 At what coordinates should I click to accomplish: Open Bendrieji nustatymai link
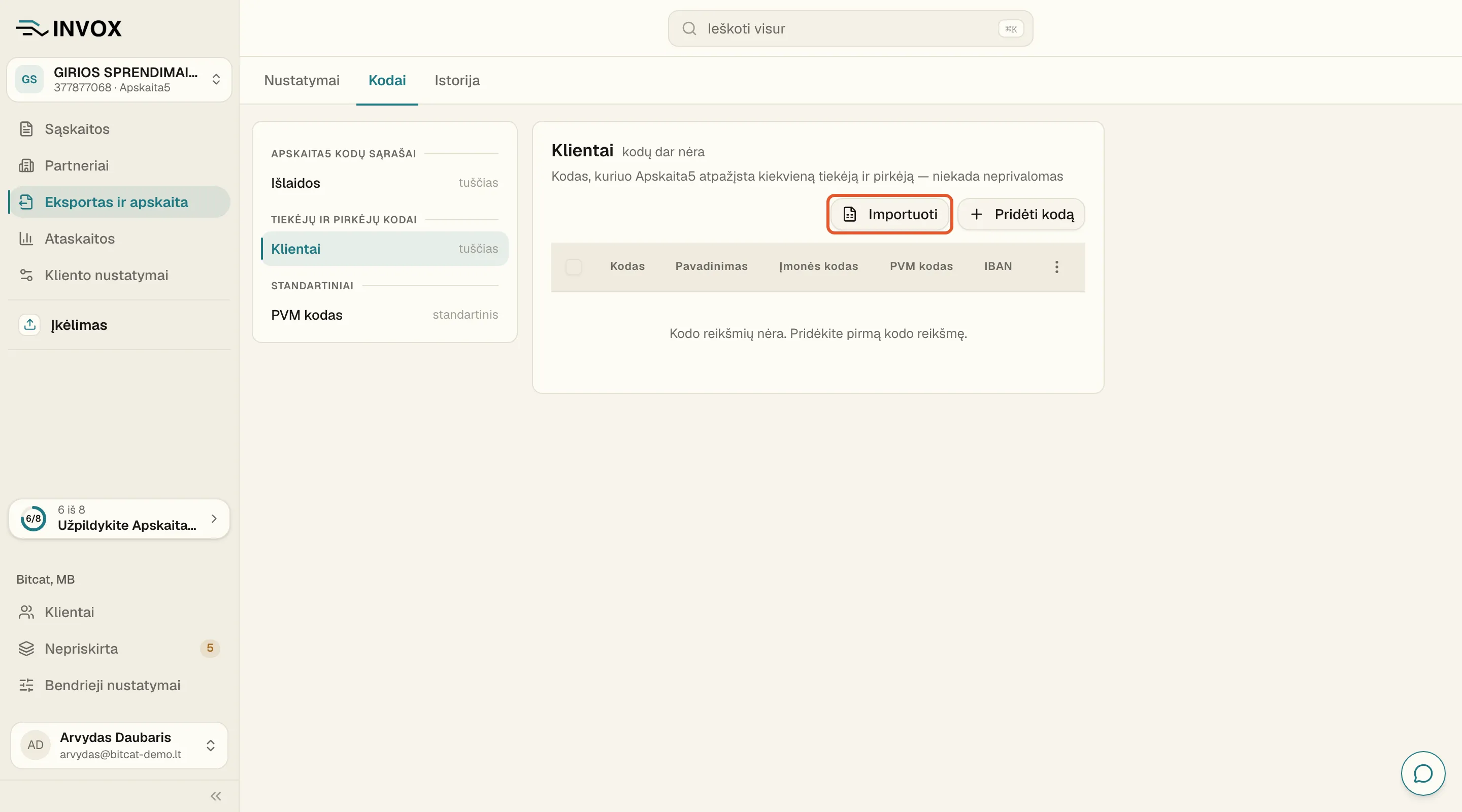119,685
